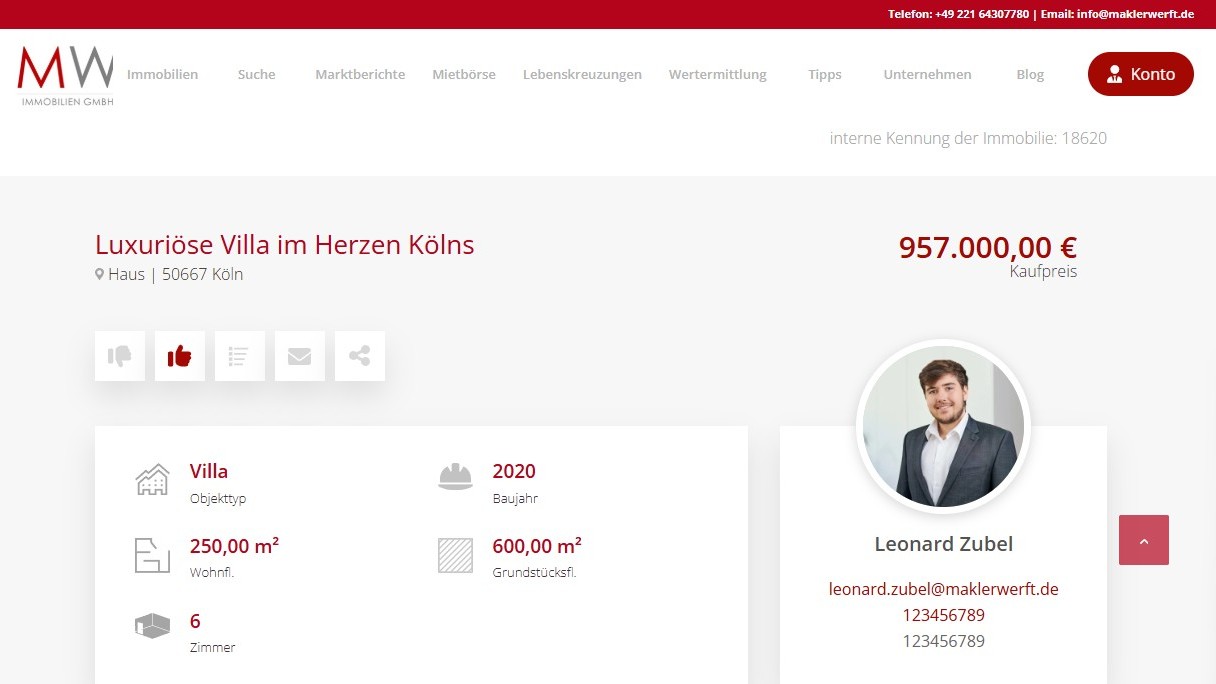Click the share icon button
1216x684 pixels.
coord(360,356)
